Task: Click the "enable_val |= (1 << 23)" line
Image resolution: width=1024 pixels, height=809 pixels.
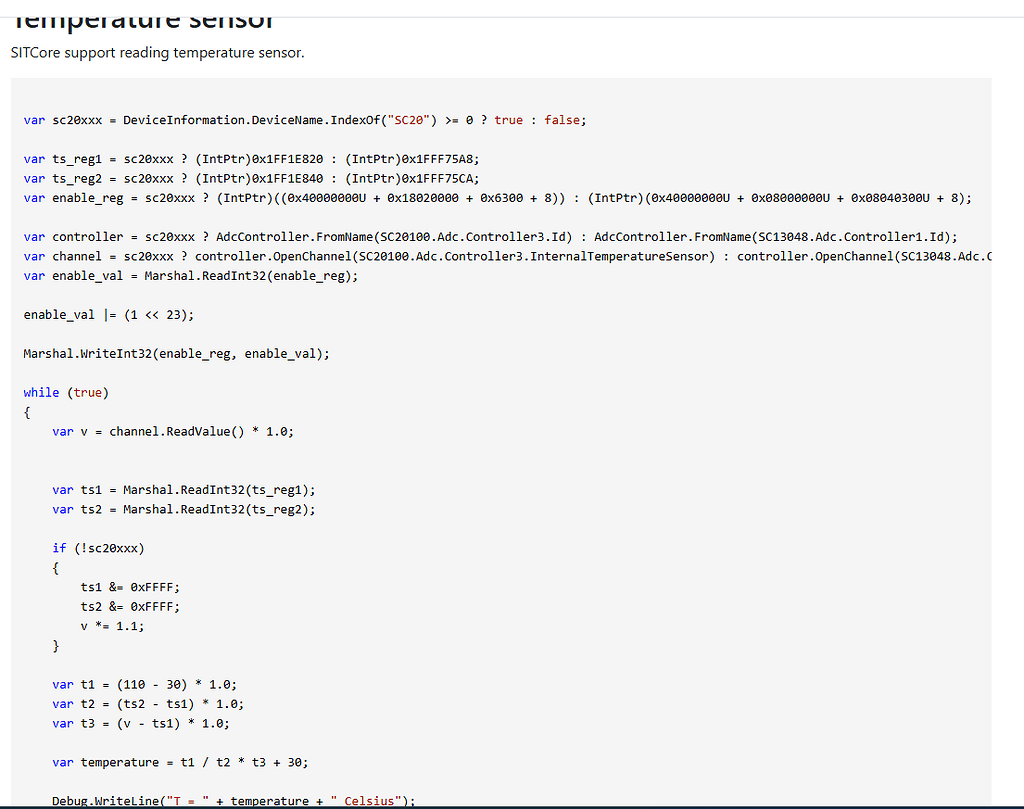Action: (109, 315)
